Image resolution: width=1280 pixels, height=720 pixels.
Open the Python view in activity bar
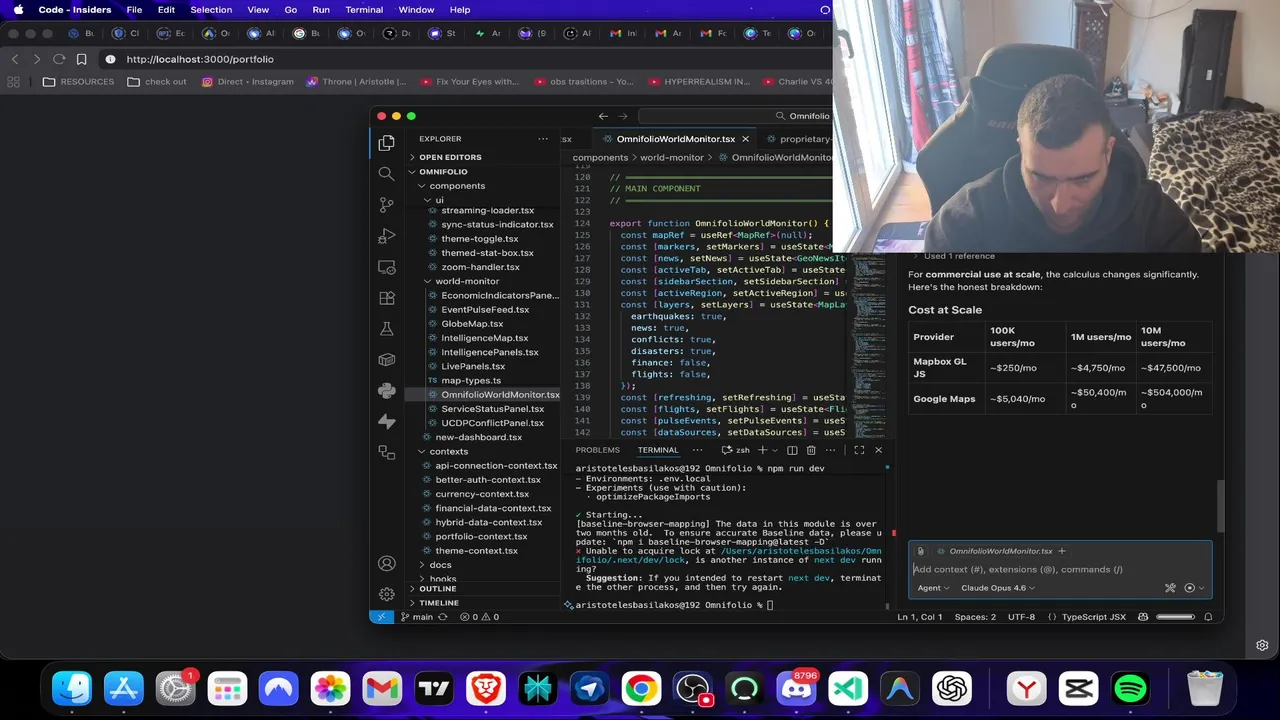[387, 391]
